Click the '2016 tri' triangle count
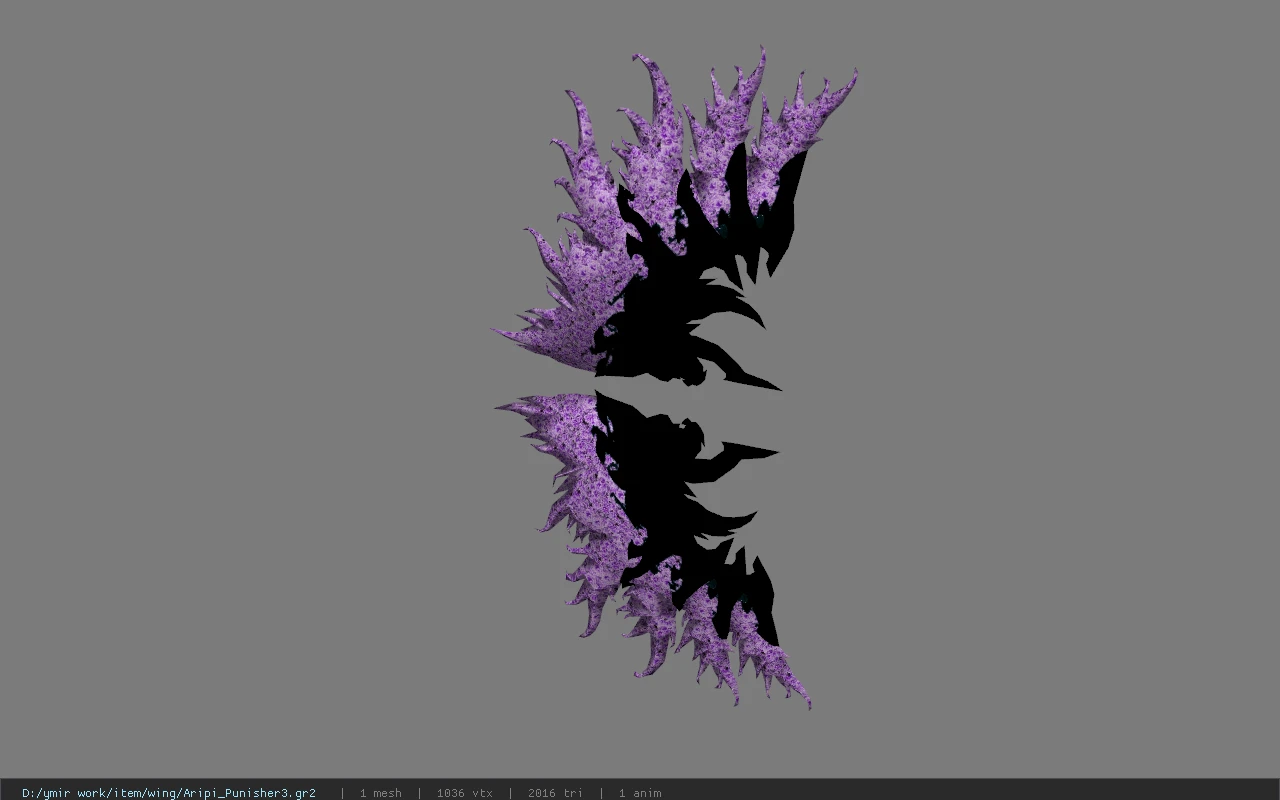The height and width of the screenshot is (800, 1280). tap(555, 793)
